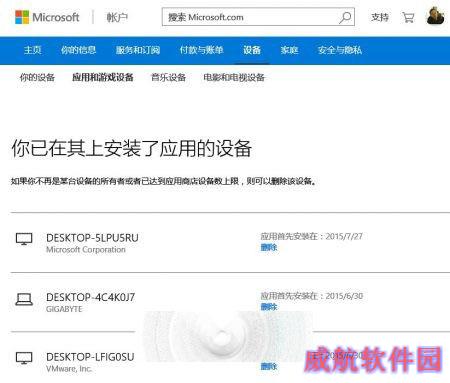Viewport: 450px width, 383px height.
Task: Open the shopping cart icon
Action: 408,17
